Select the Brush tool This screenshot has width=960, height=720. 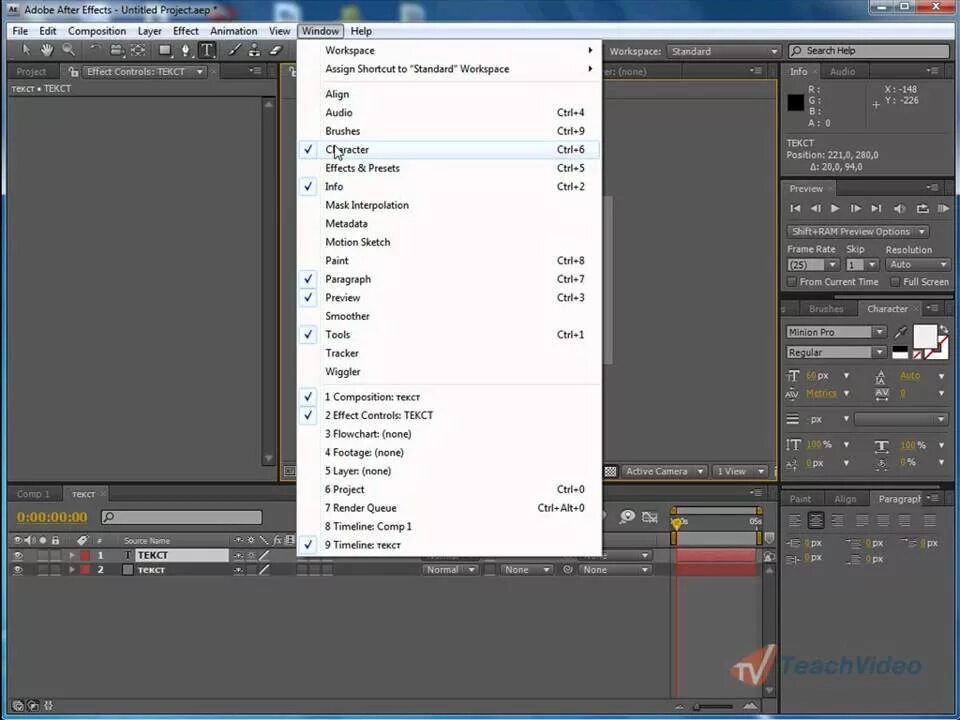[234, 50]
